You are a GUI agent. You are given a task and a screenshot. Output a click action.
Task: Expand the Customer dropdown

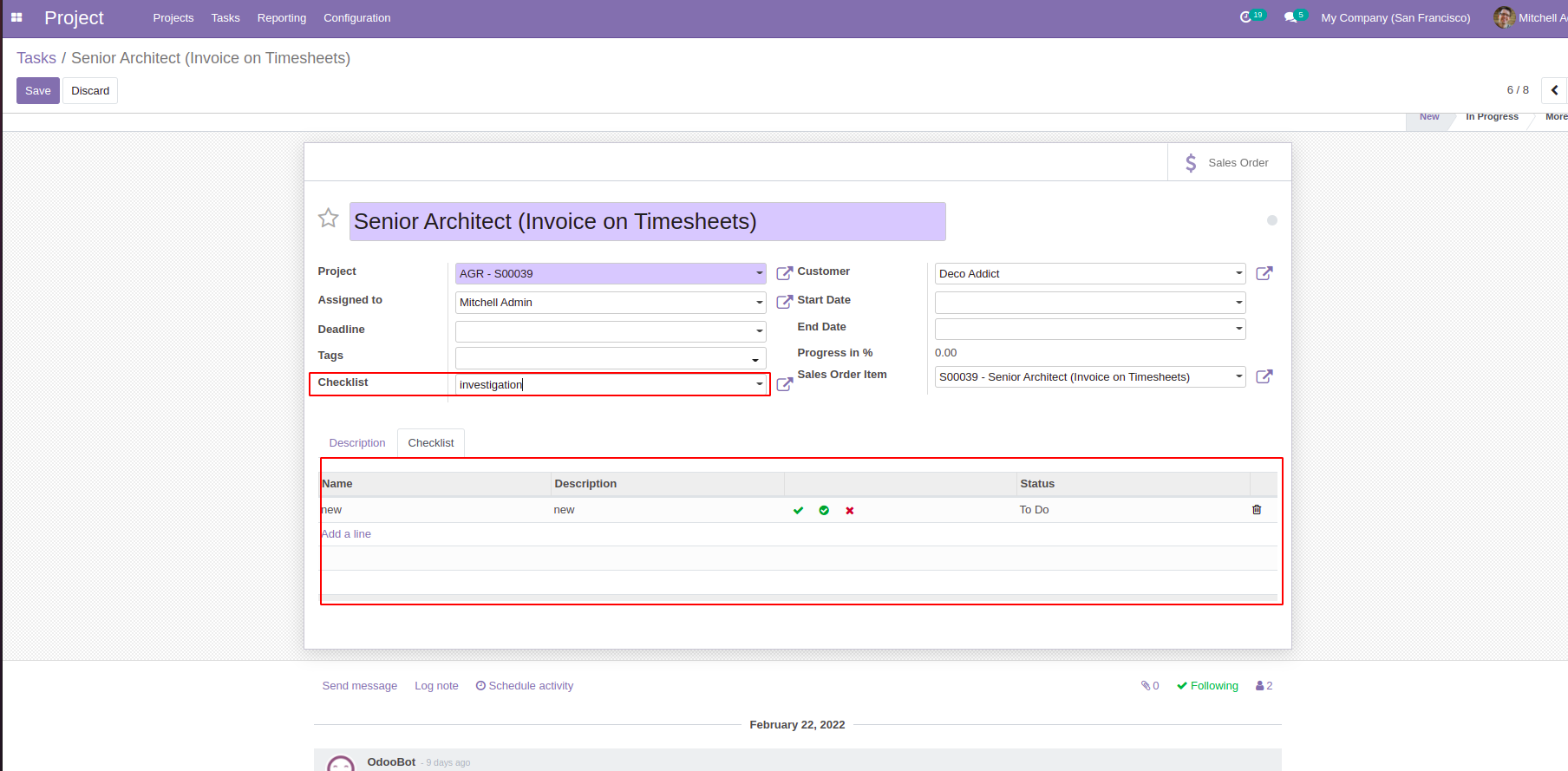(x=1239, y=273)
